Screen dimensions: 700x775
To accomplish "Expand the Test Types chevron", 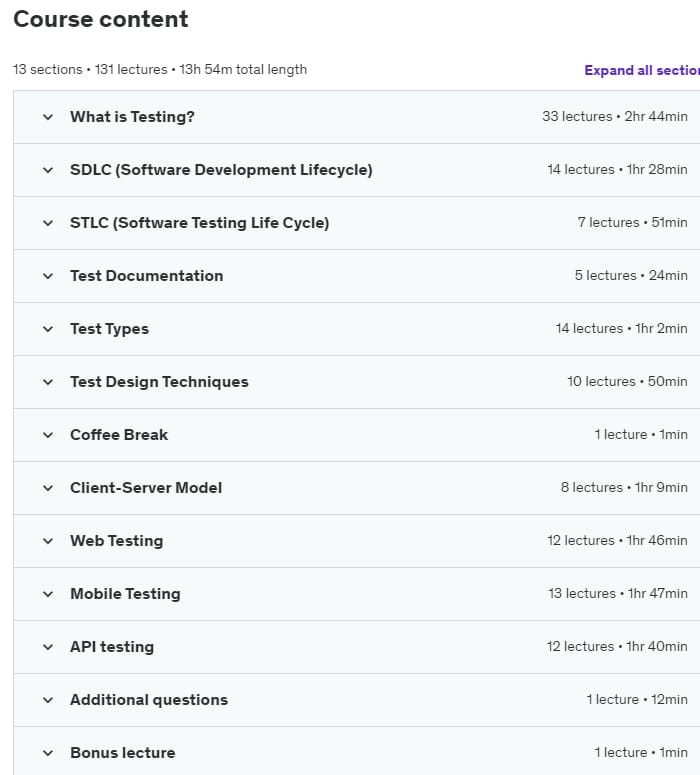I will (x=48, y=329).
